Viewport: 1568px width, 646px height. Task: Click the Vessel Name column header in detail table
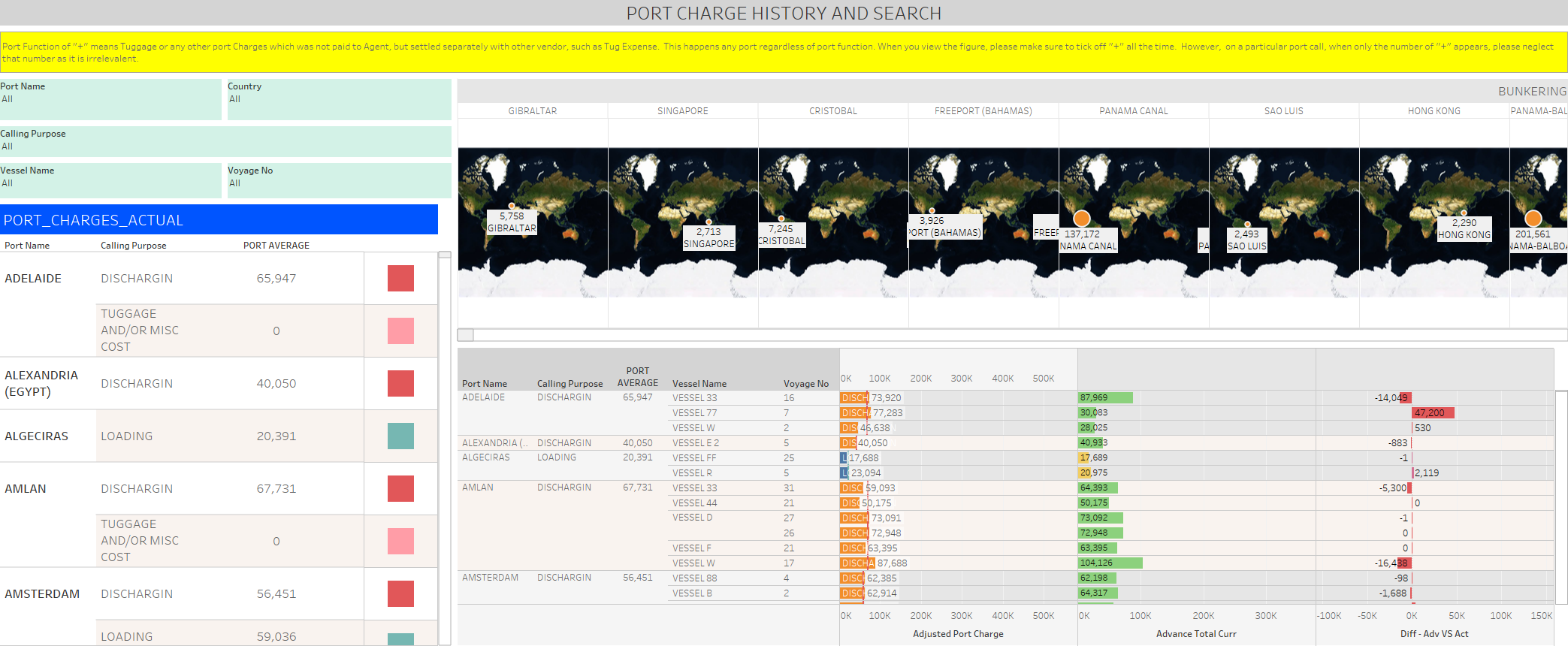(699, 384)
